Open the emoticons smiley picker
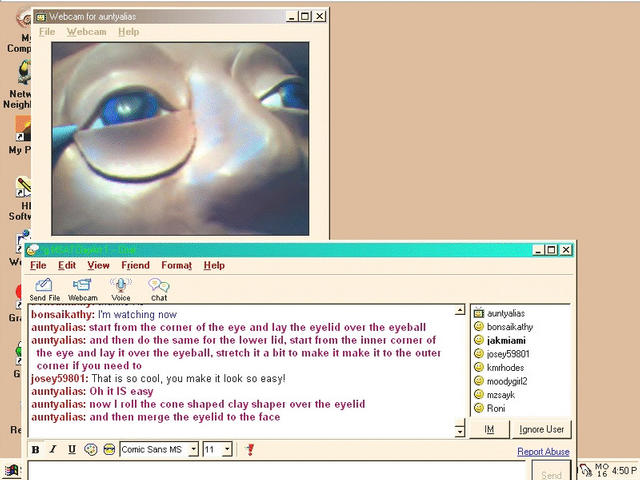The image size is (640, 480). point(109,449)
